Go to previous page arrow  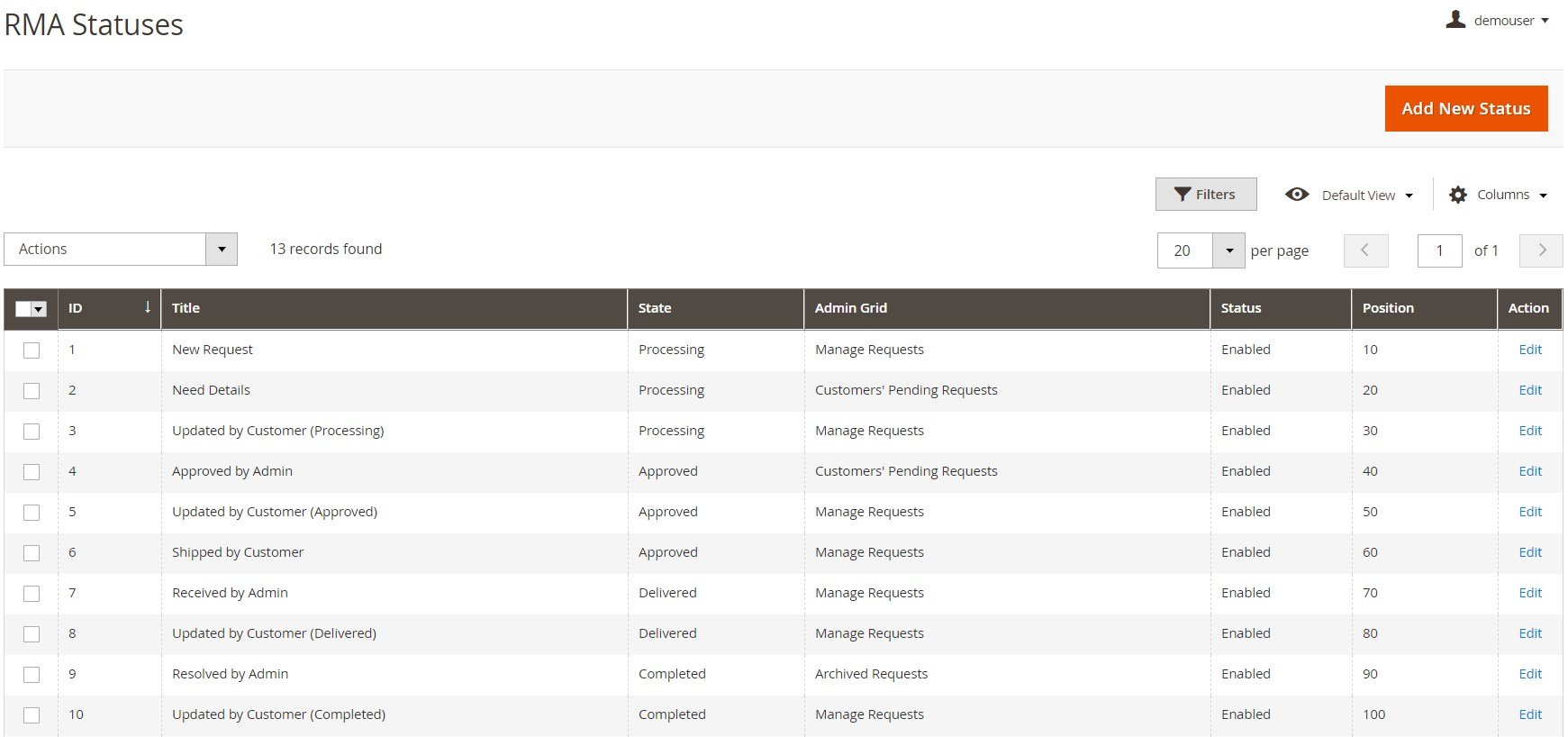(1365, 250)
